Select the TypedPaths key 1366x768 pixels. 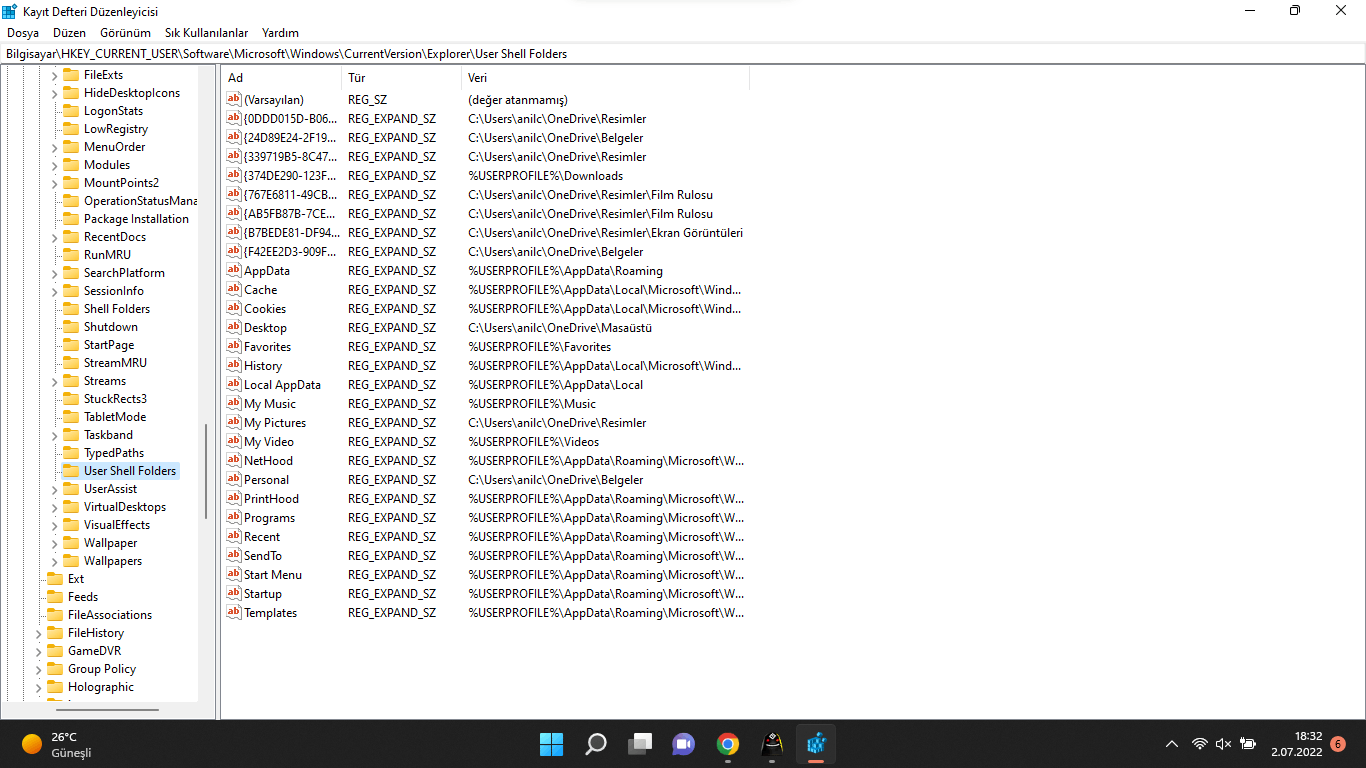[114, 453]
